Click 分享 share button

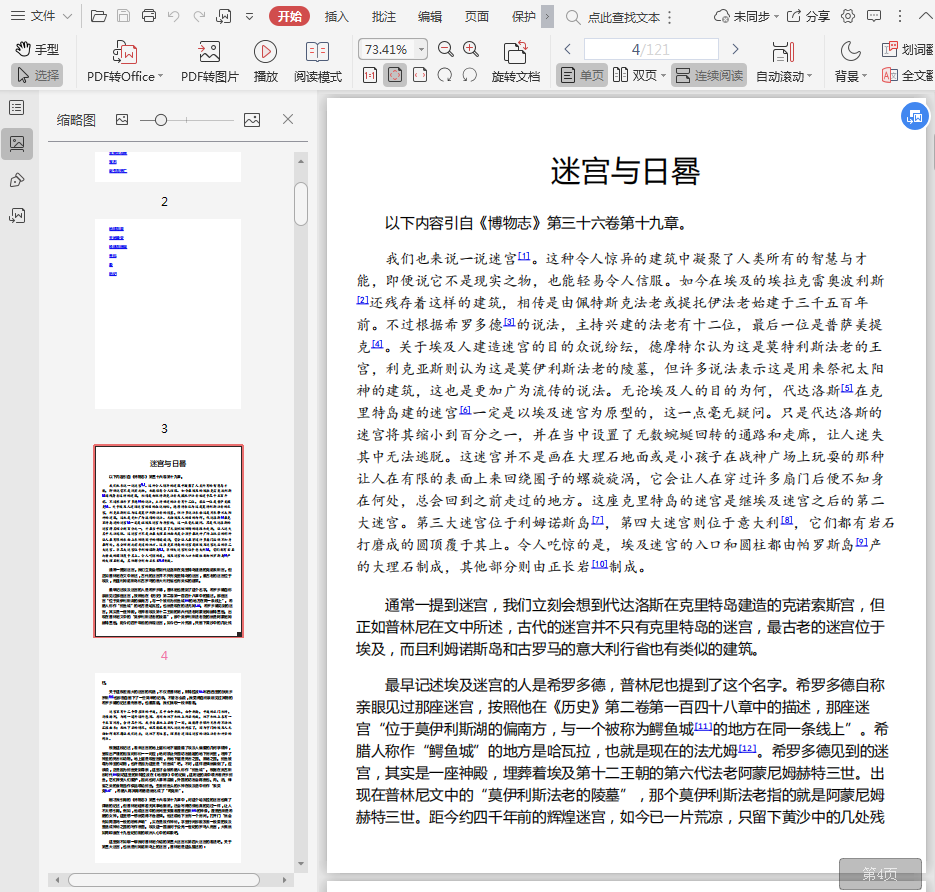[x=809, y=16]
